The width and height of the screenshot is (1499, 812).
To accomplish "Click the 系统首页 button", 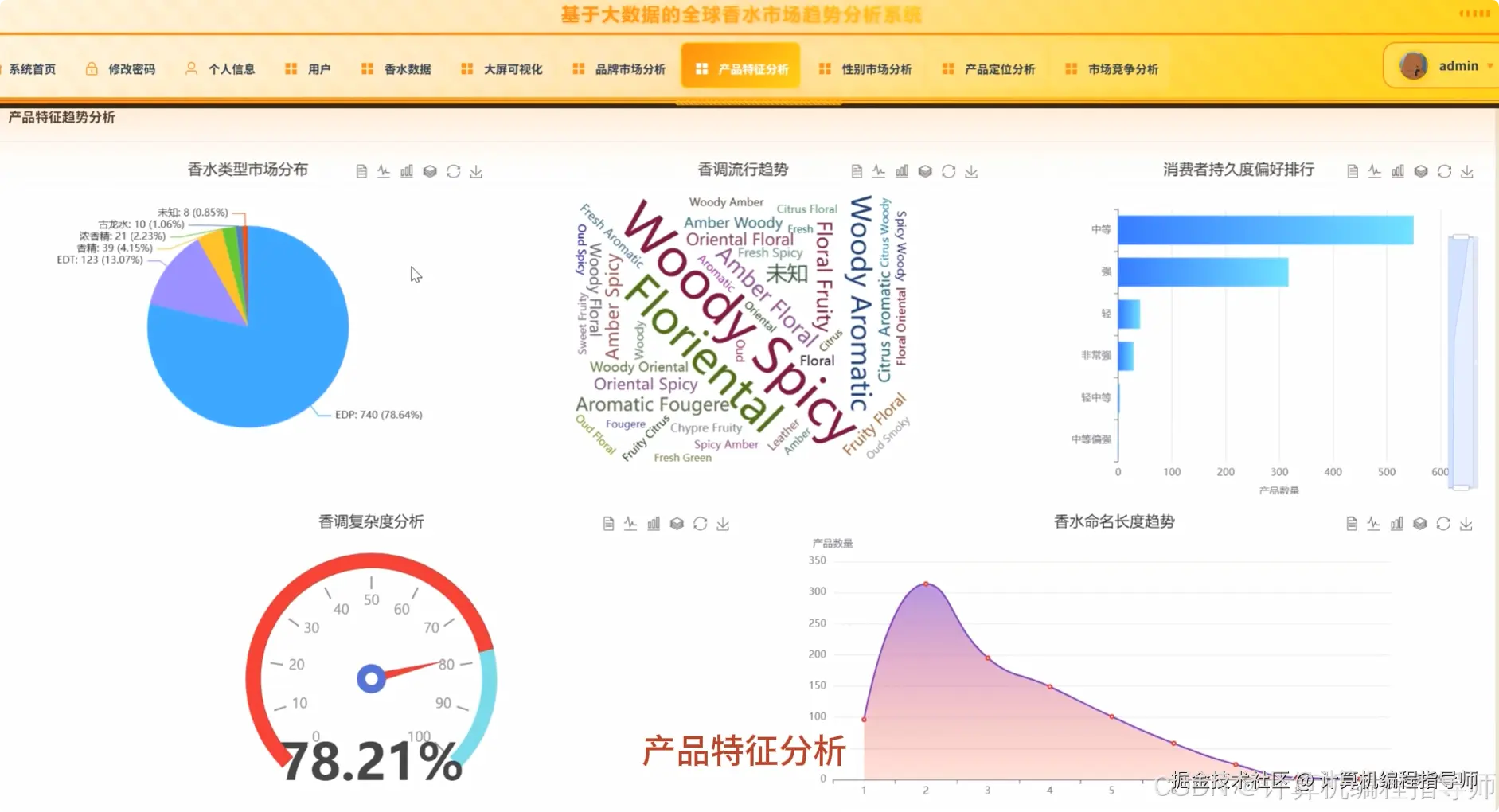I will (x=32, y=68).
